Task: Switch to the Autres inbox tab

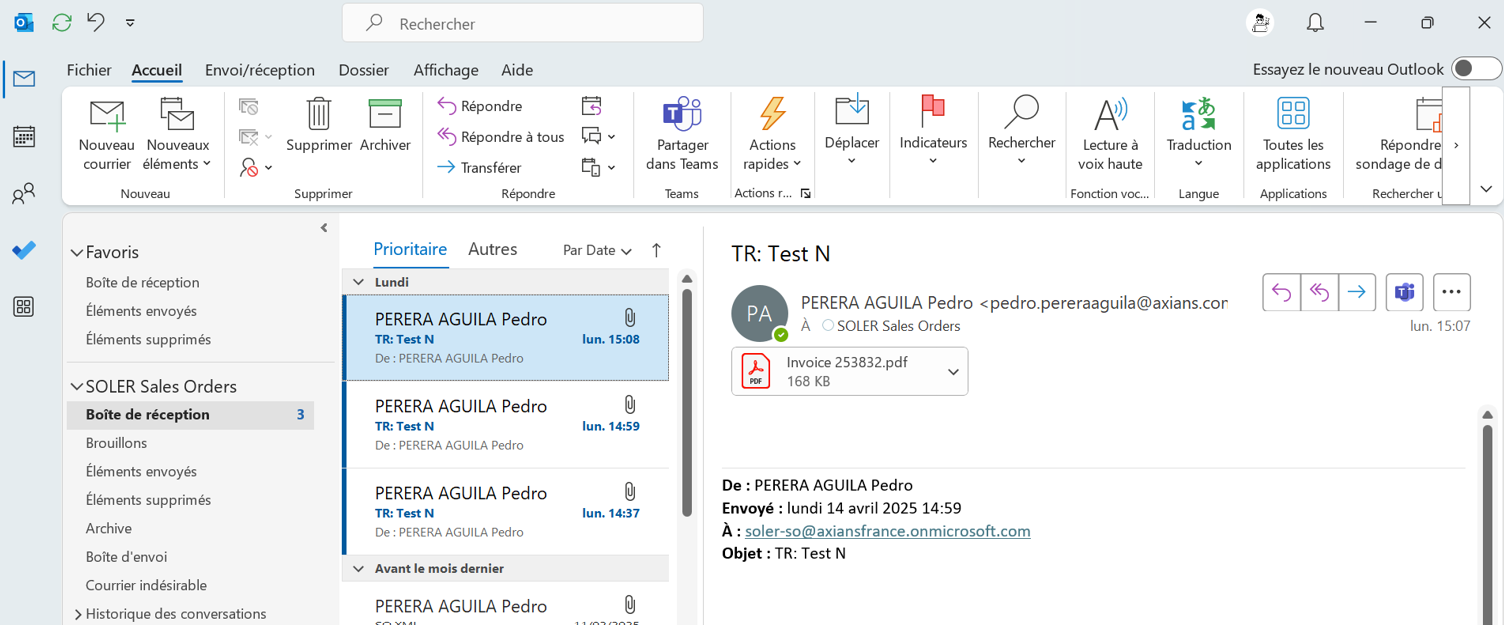Action: click(x=492, y=249)
